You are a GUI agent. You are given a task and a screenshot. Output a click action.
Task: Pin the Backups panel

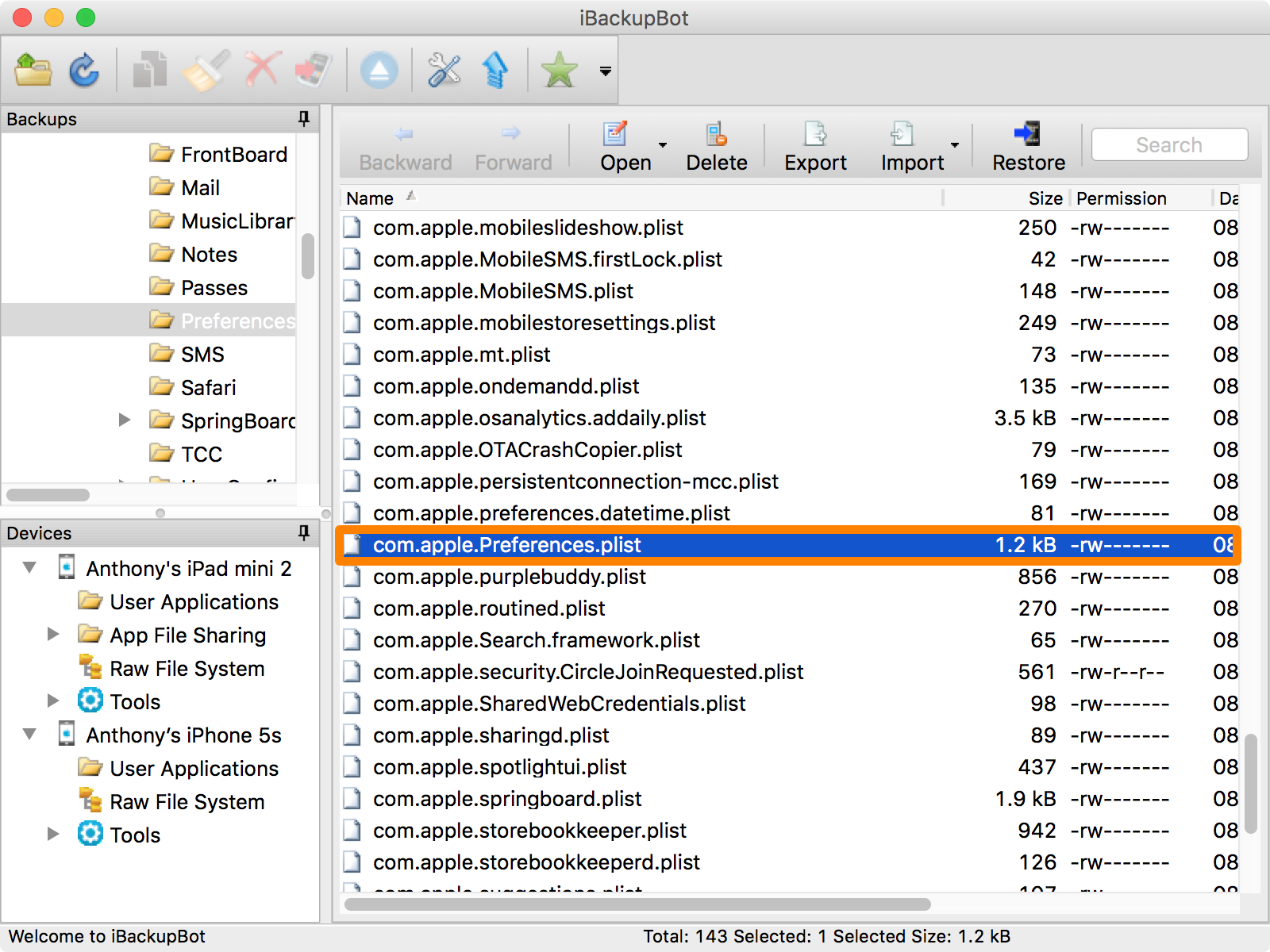click(302, 118)
